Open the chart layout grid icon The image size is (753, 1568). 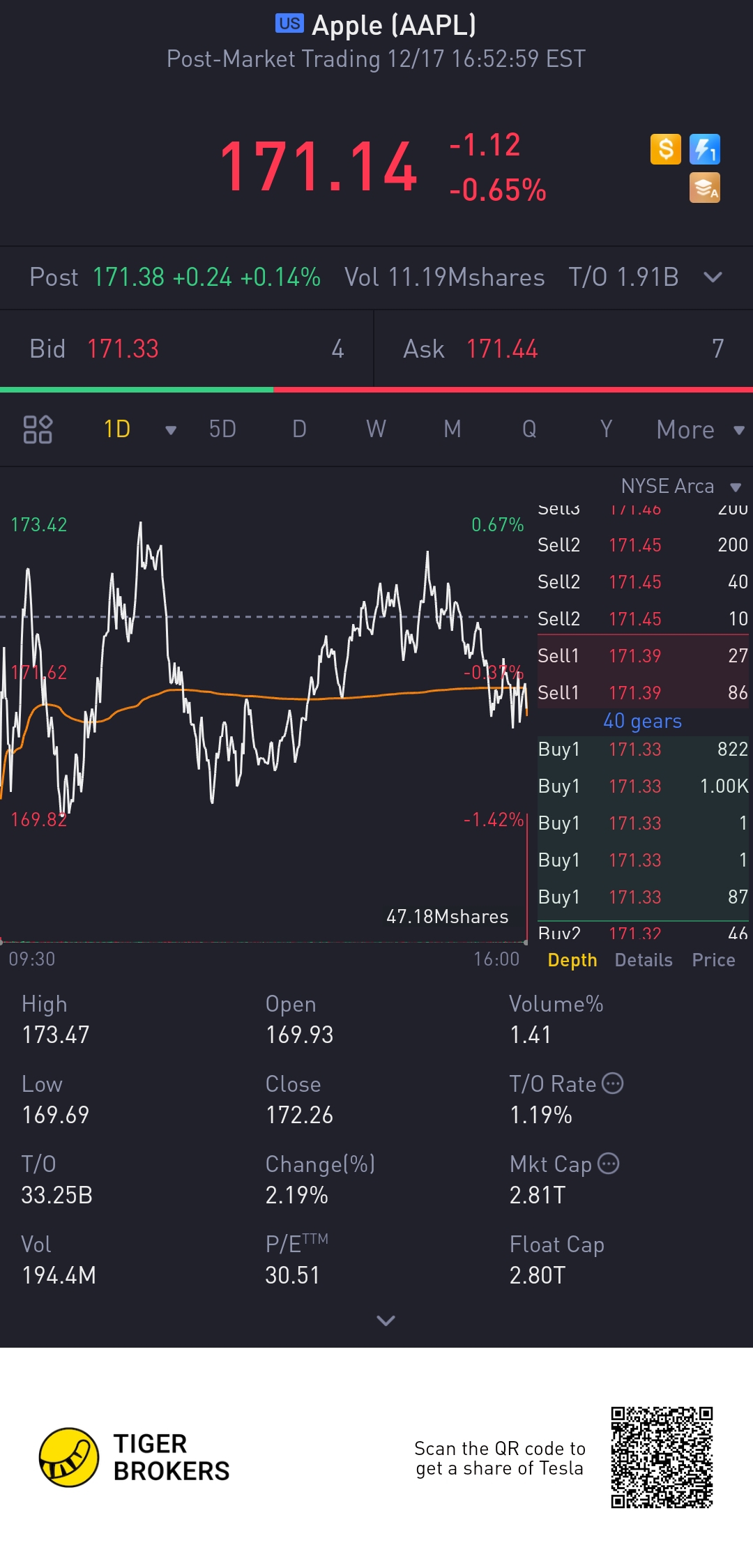[x=38, y=429]
